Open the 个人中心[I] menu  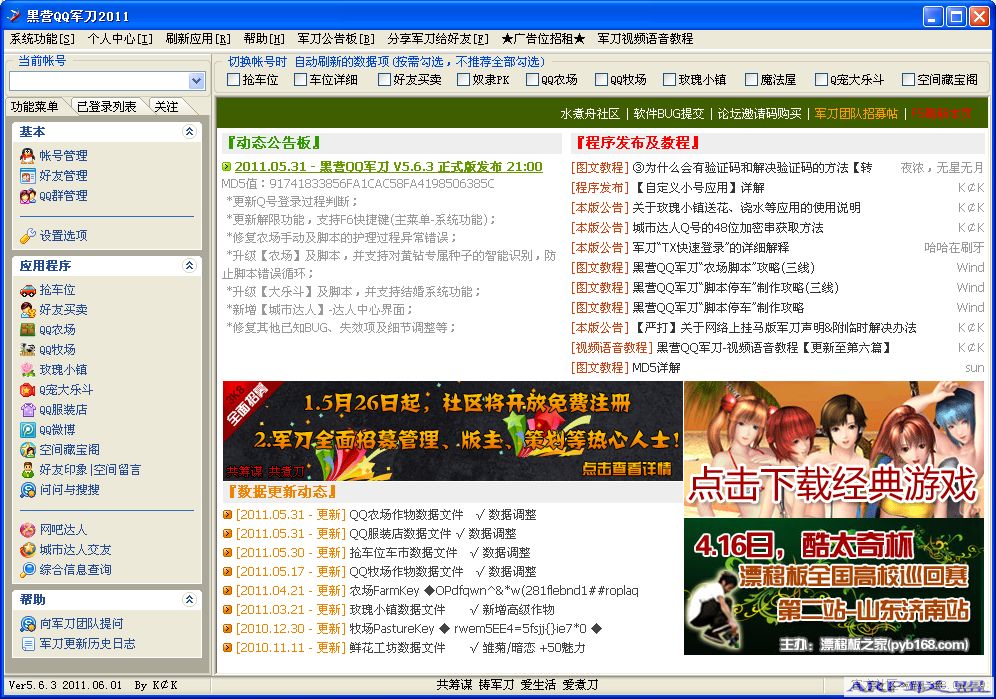pos(120,39)
